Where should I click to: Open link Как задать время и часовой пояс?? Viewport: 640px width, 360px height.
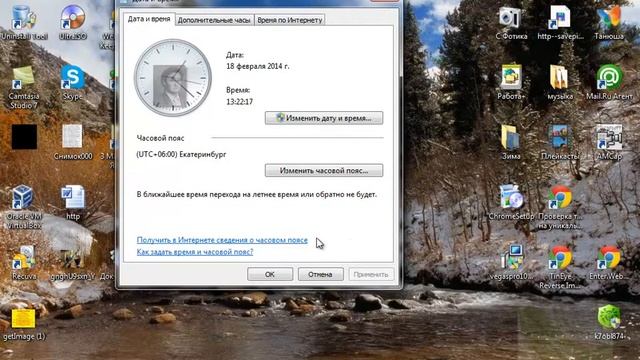point(195,252)
